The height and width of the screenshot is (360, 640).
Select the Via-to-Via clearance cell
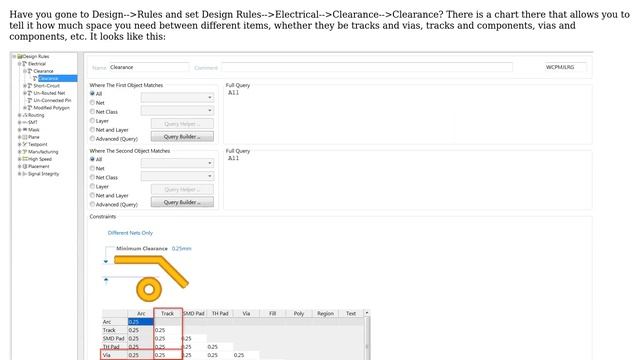click(246, 355)
